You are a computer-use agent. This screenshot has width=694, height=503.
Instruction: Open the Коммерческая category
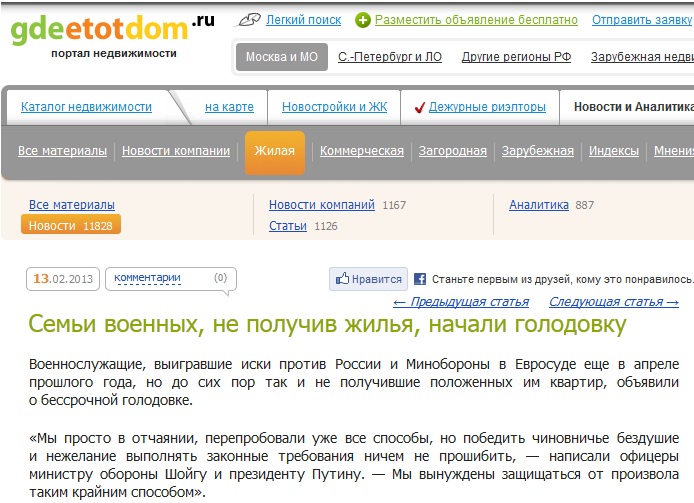362,151
